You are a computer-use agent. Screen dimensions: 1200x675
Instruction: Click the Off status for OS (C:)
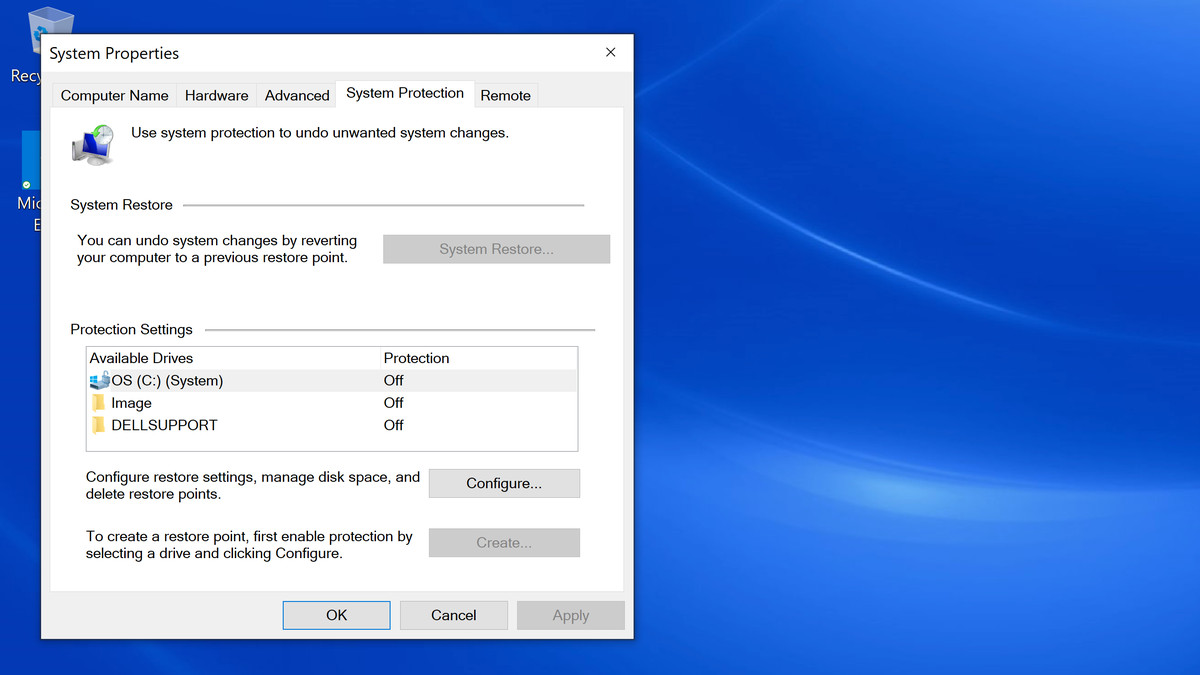[393, 380]
